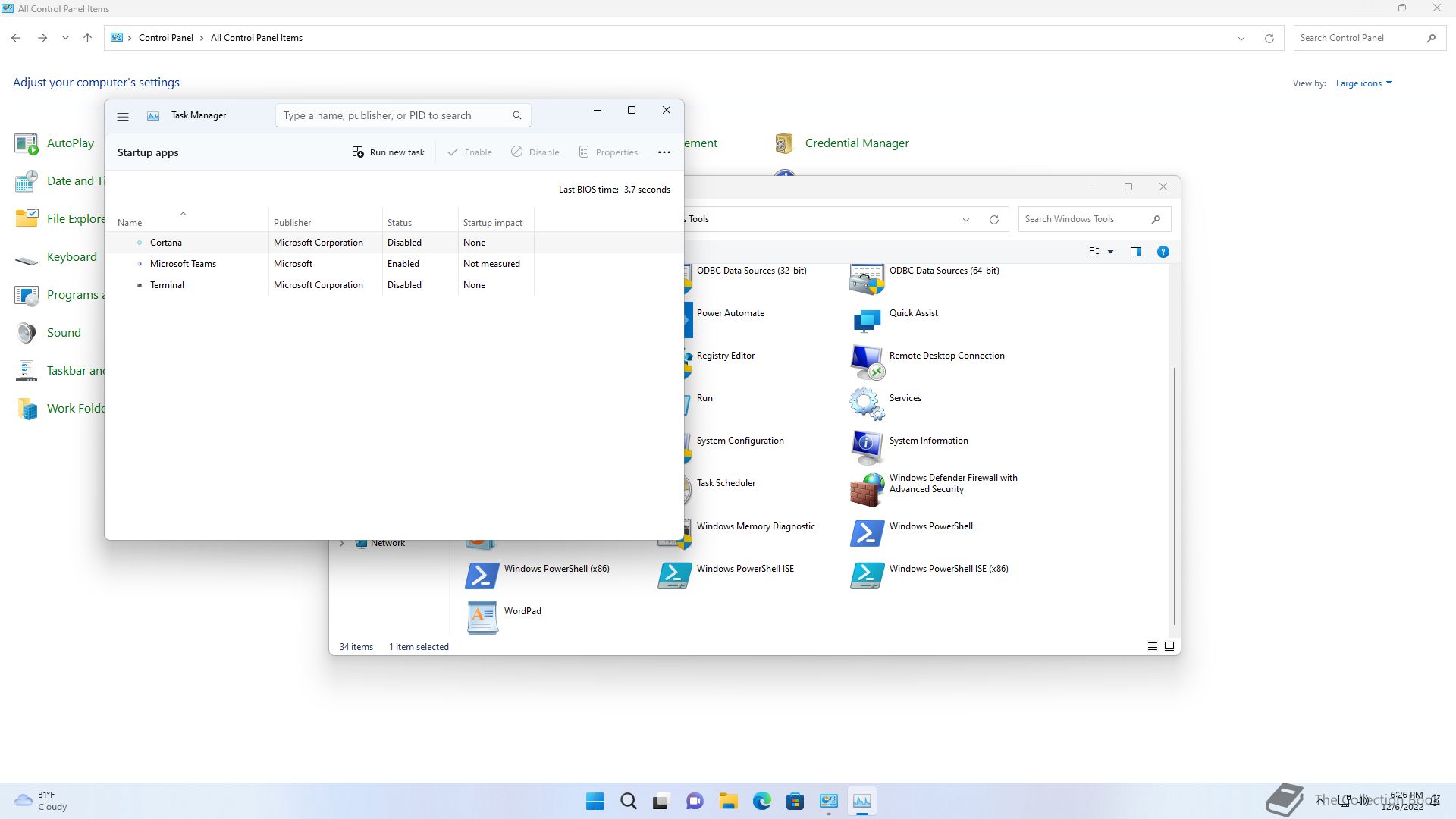Expand Windows Tools address history dropdown
Image resolution: width=1456 pixels, height=819 pixels.
(966, 220)
